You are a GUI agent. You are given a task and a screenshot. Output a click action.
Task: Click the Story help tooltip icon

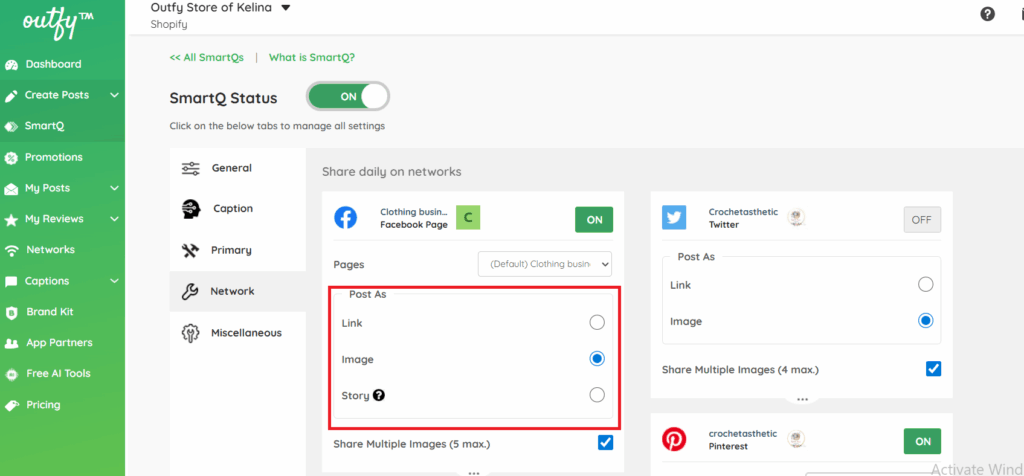coord(379,395)
